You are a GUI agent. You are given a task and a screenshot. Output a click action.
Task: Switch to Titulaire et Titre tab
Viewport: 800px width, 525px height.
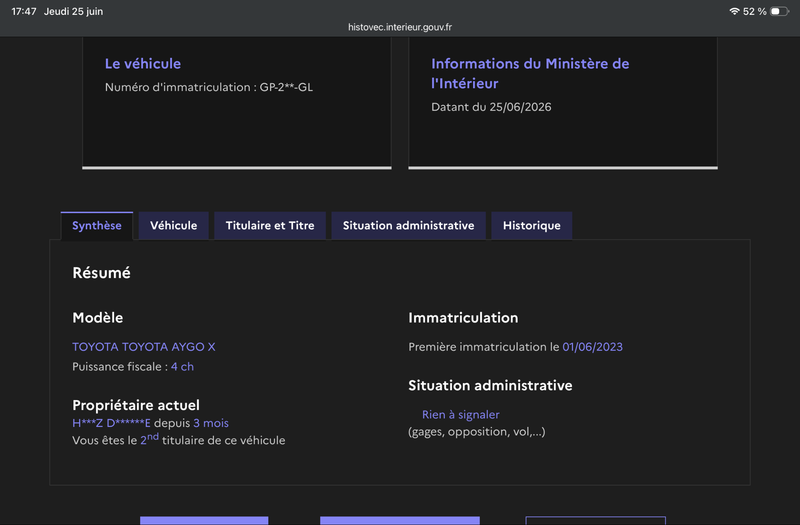tap(270, 226)
